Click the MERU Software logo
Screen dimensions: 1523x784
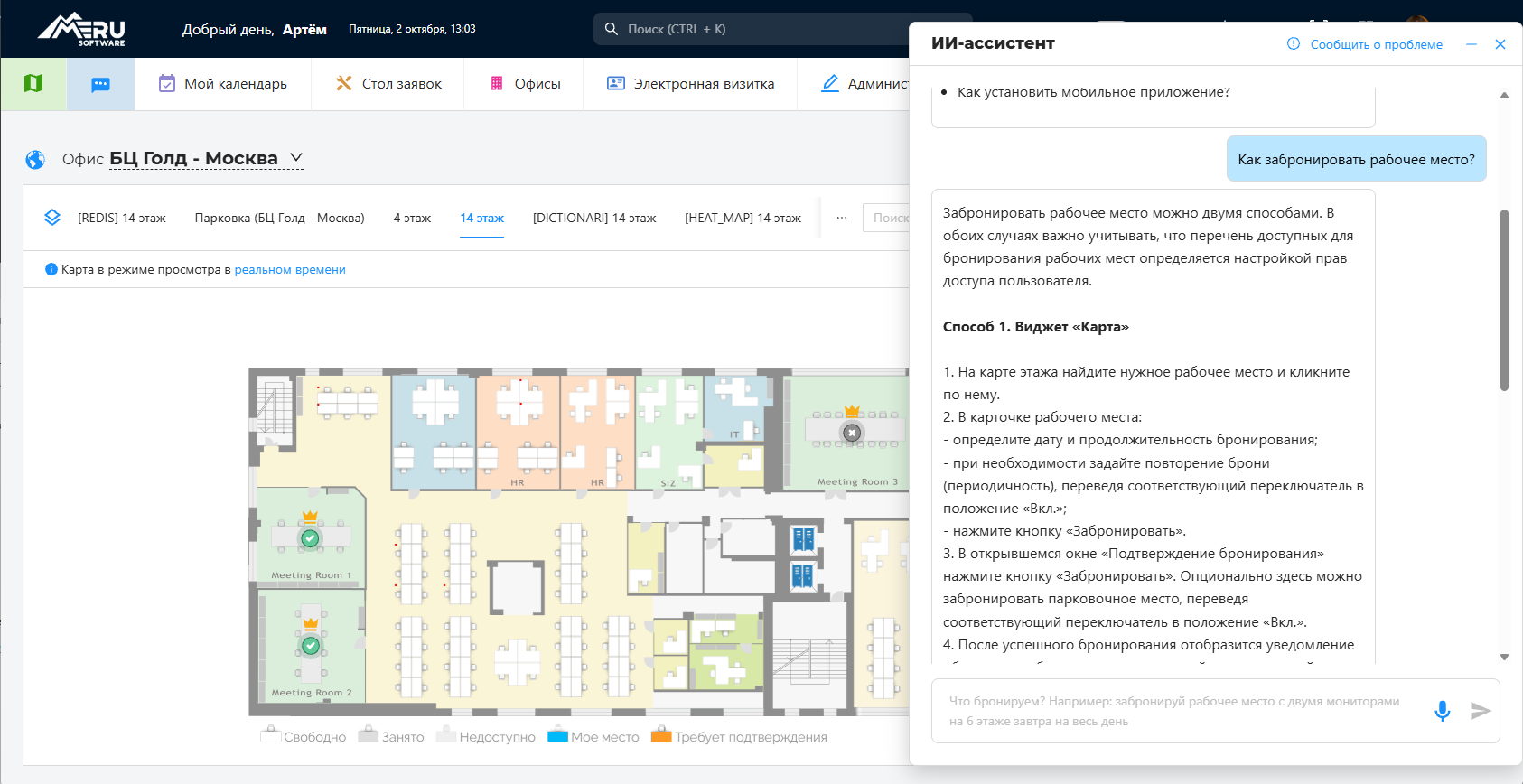coord(81,29)
